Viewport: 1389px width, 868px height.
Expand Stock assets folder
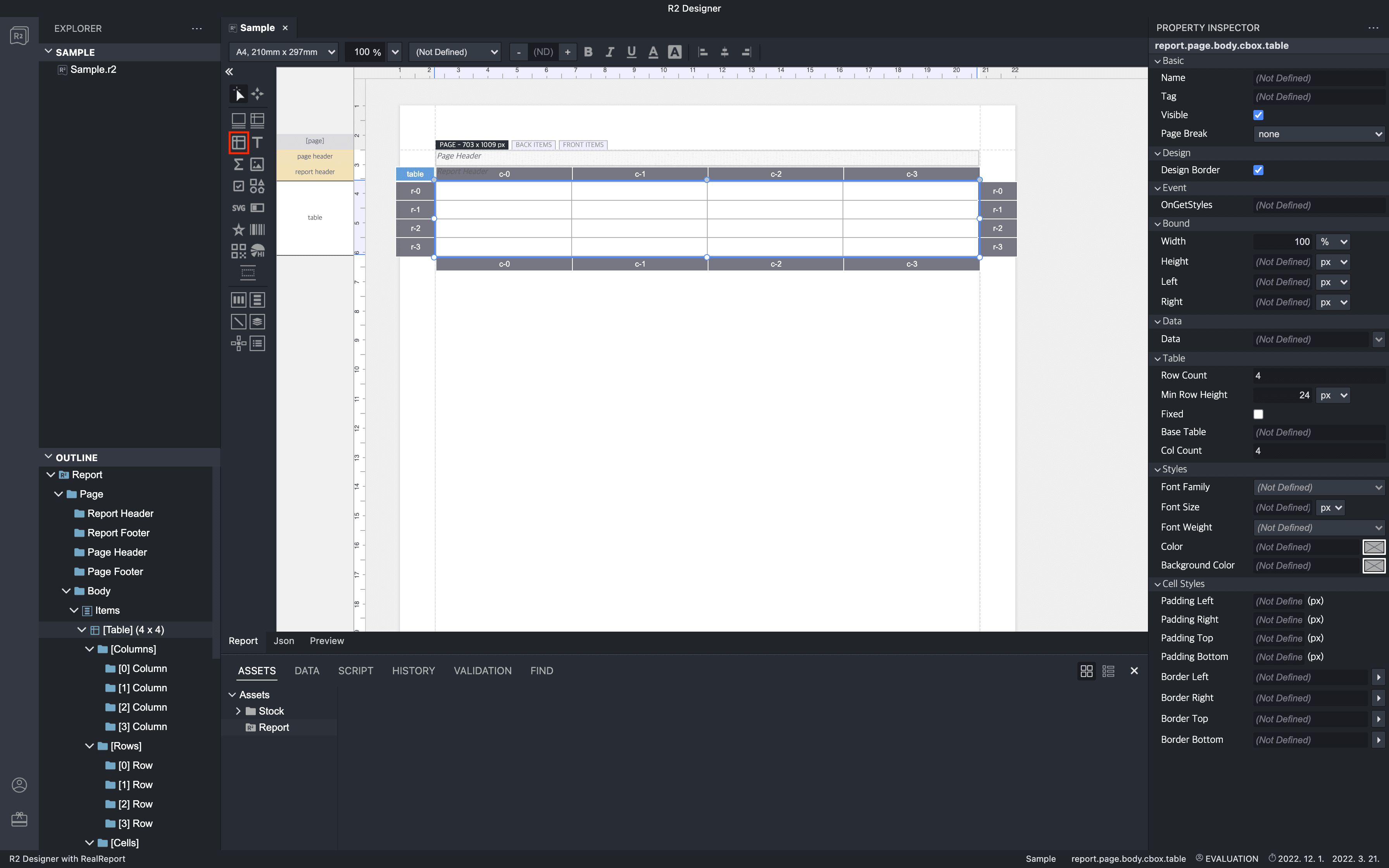[238, 711]
